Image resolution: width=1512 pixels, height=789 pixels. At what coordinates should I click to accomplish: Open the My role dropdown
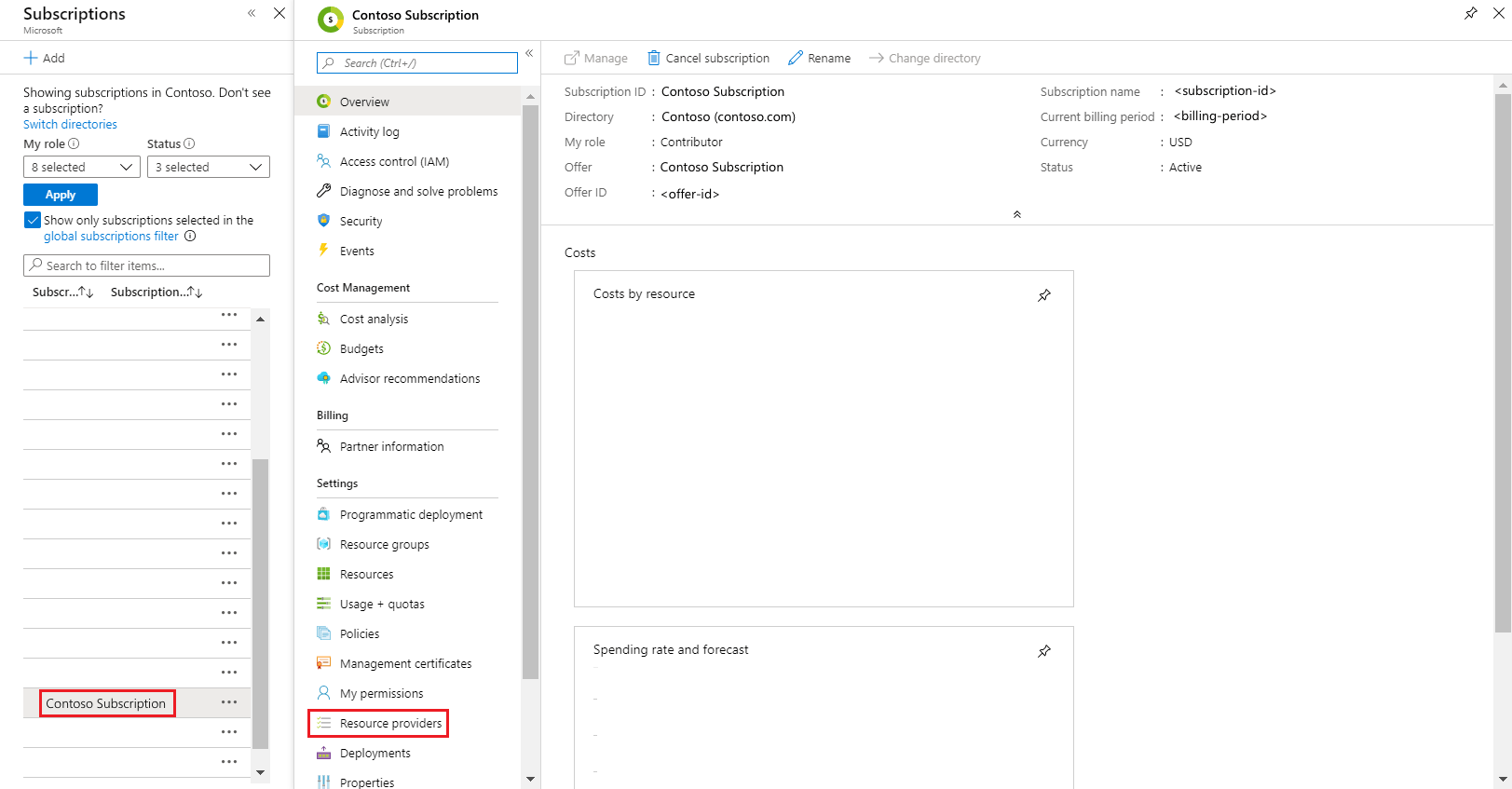pos(82,167)
